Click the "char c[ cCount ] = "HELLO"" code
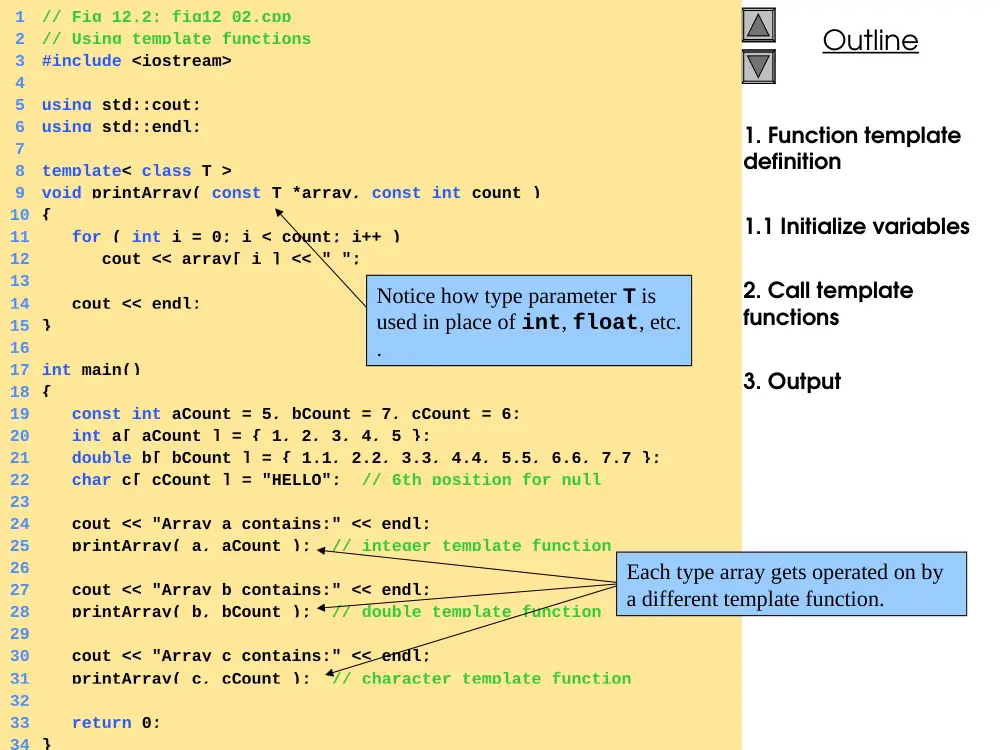The height and width of the screenshot is (750, 1000). tap(206, 480)
